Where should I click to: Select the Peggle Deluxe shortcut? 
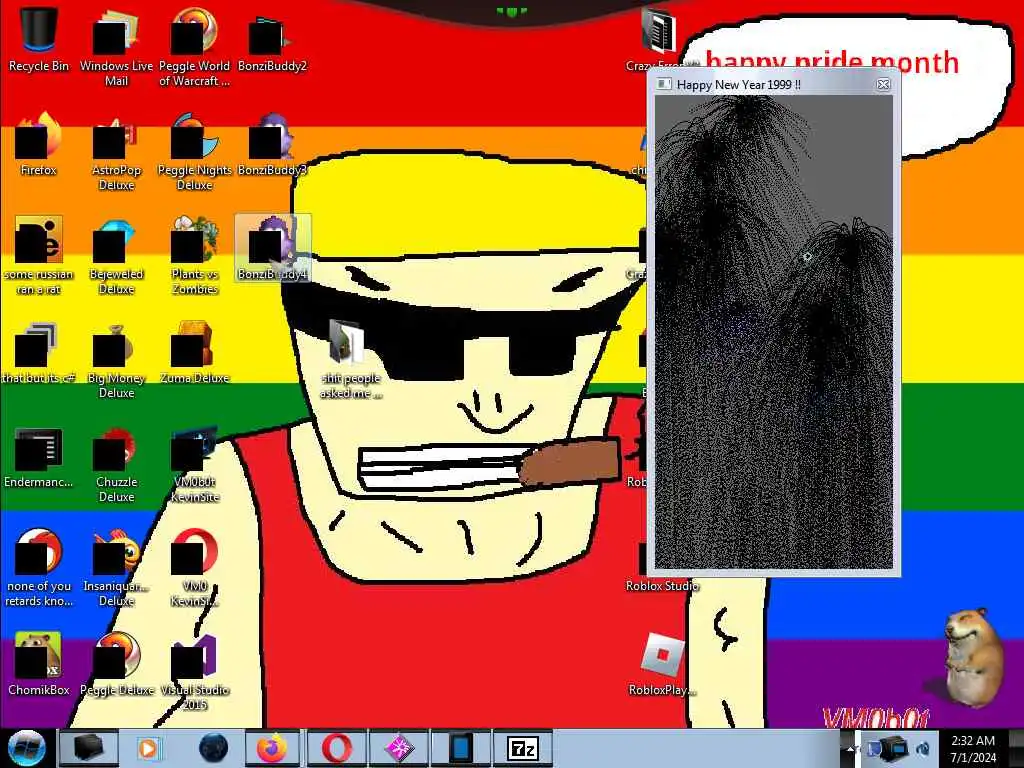tap(116, 664)
